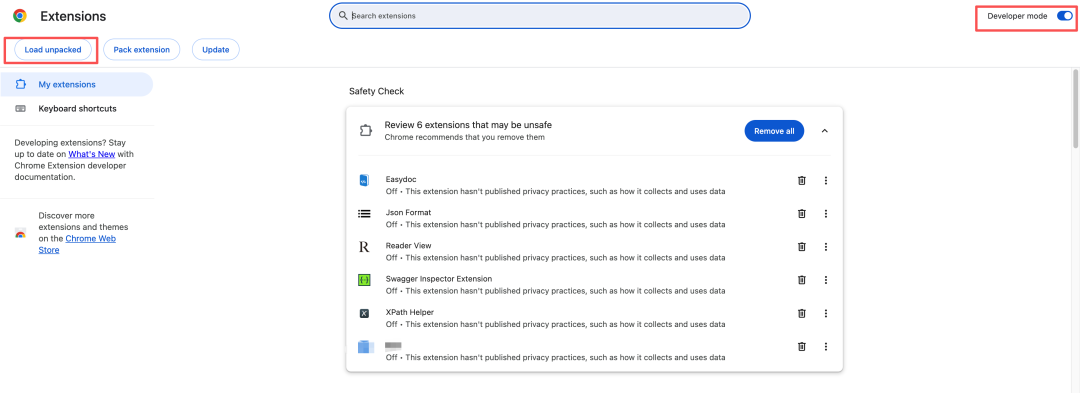This screenshot has width=1080, height=393.
Task: Open more options for Swagger Inspector Extension
Action: pyautogui.click(x=825, y=279)
